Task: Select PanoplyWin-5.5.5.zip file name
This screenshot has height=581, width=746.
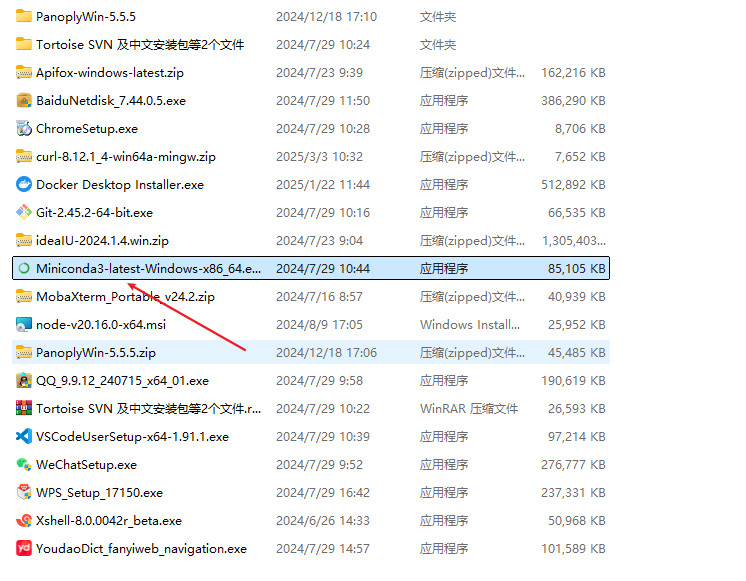Action: pyautogui.click(x=96, y=353)
